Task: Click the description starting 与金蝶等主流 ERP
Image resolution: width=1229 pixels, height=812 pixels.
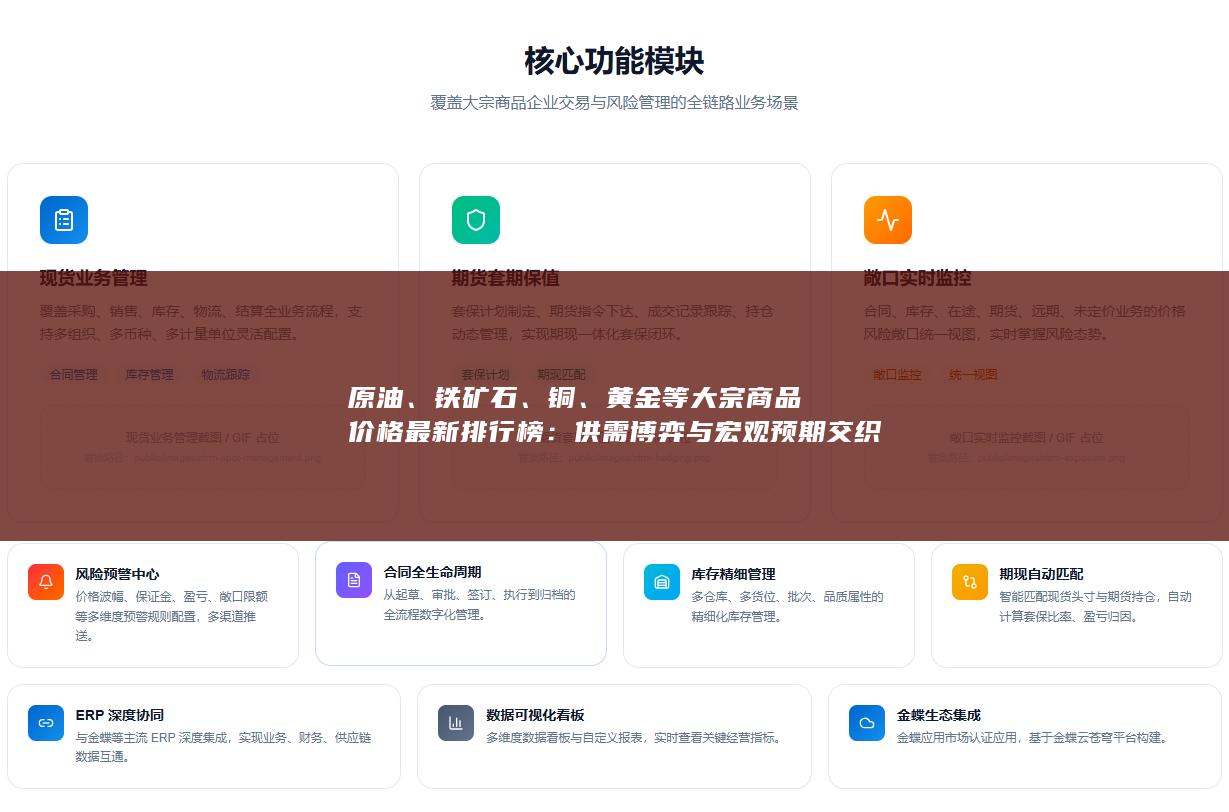Action: (x=224, y=747)
